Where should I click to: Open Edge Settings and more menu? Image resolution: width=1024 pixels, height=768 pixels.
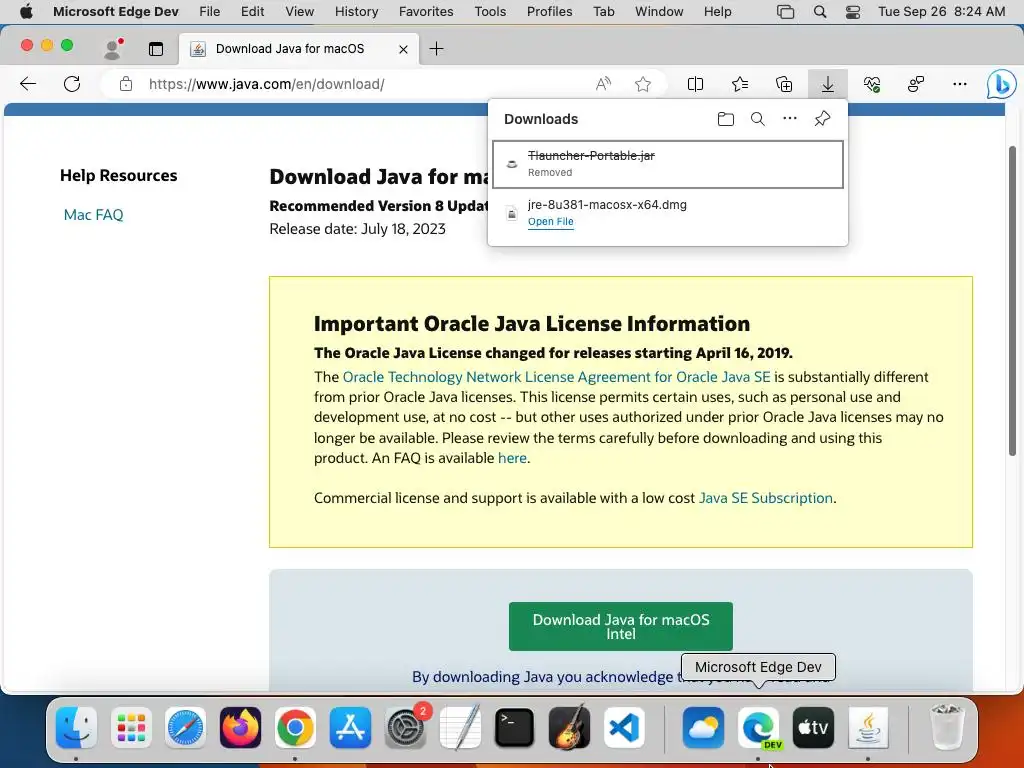click(x=959, y=84)
